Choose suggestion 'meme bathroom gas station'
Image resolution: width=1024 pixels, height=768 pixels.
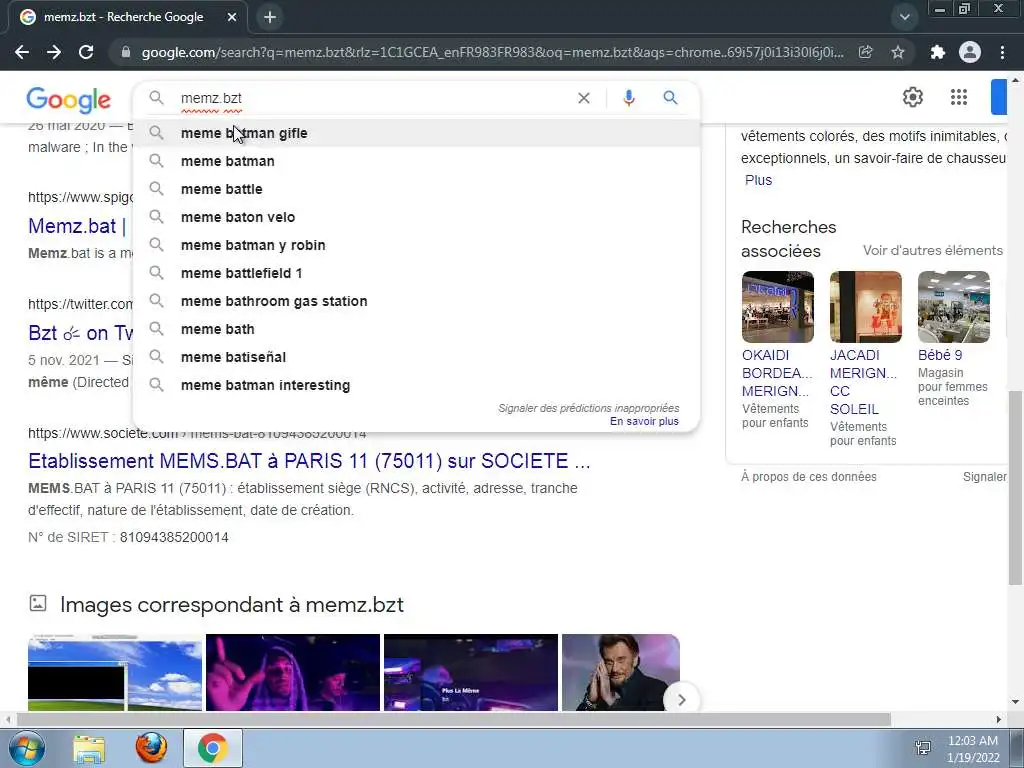[416, 302]
